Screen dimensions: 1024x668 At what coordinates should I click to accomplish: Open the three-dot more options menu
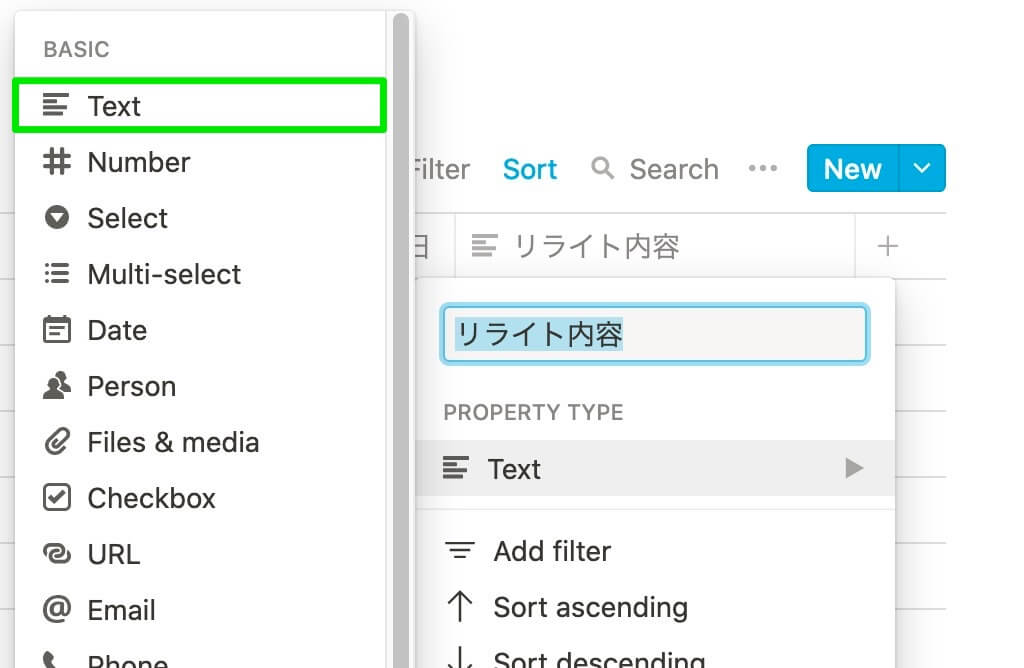(x=763, y=168)
